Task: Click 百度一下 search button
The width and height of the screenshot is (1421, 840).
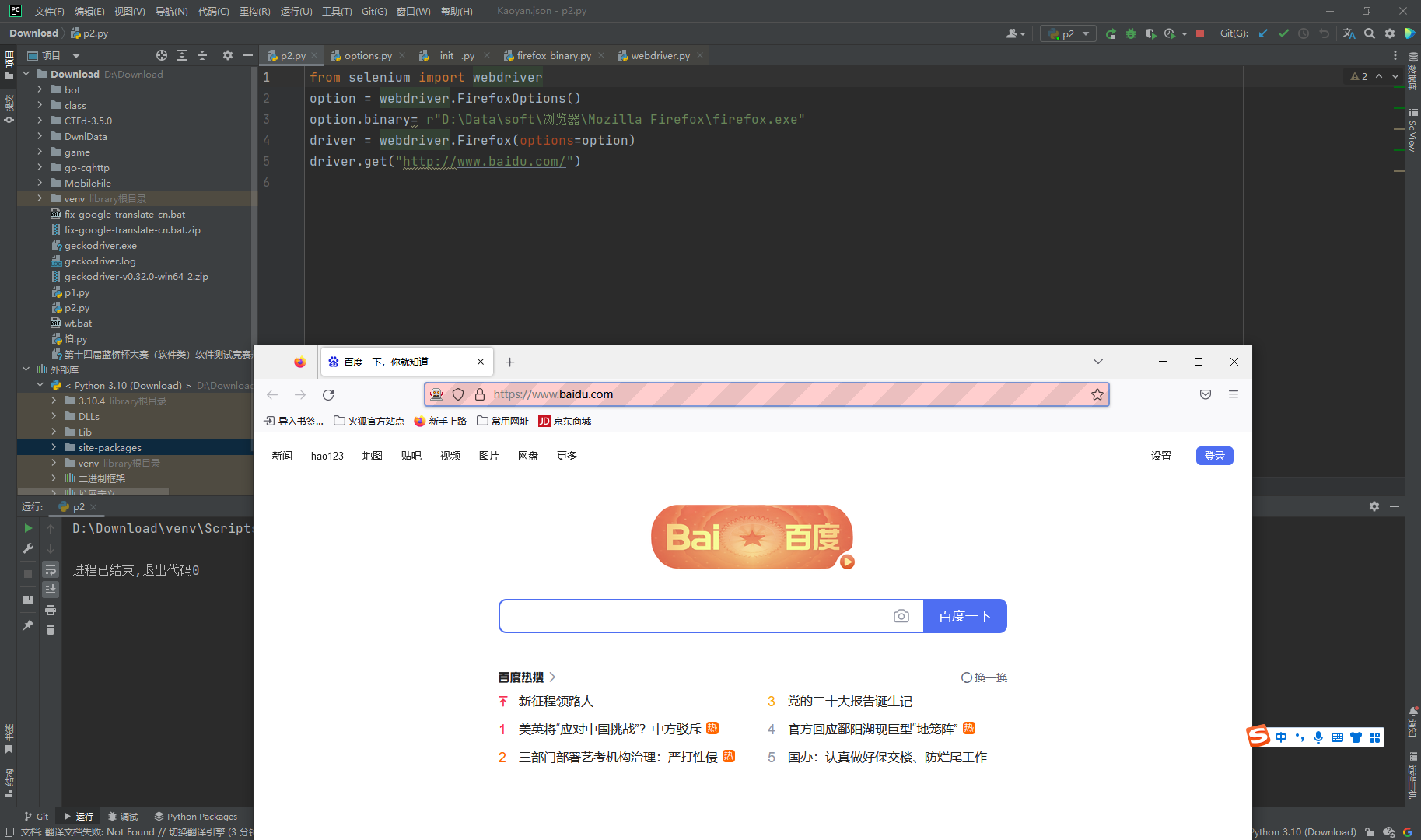Action: click(965, 616)
